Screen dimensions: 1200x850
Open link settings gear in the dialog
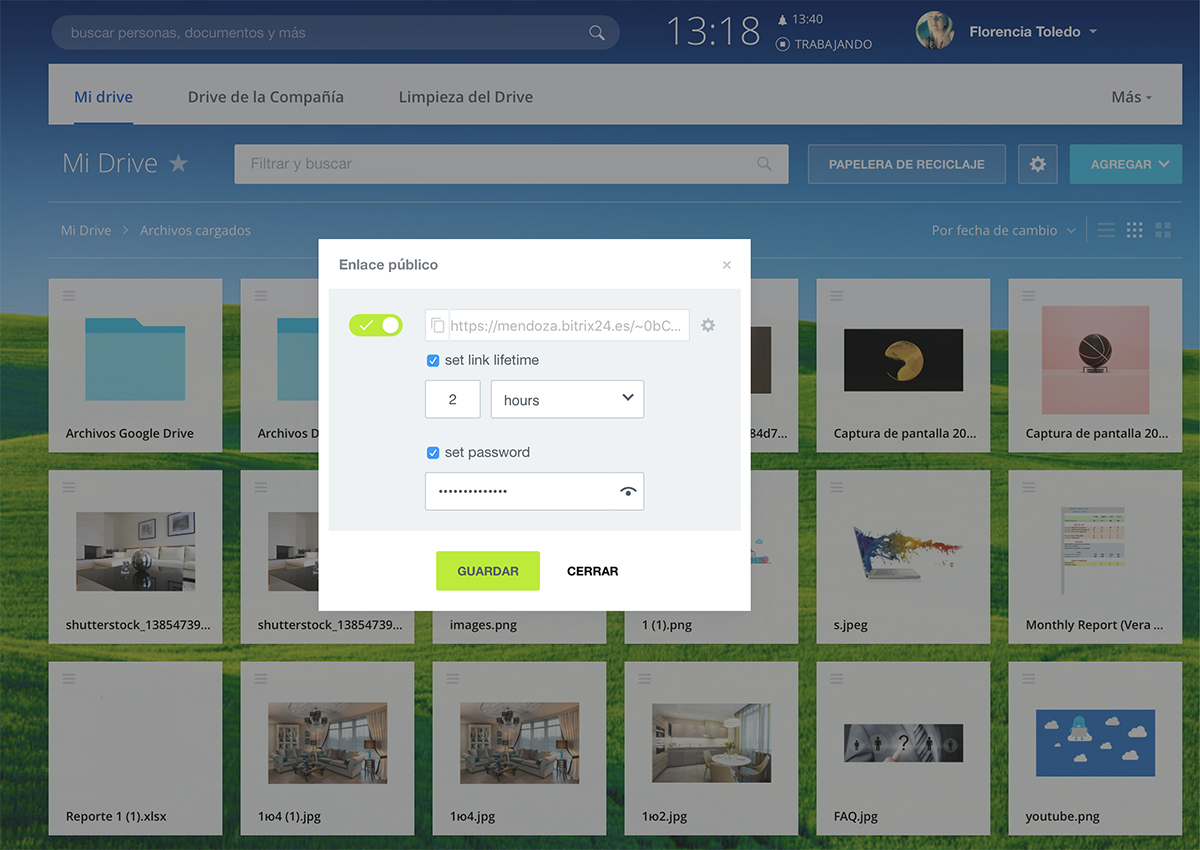coord(708,325)
